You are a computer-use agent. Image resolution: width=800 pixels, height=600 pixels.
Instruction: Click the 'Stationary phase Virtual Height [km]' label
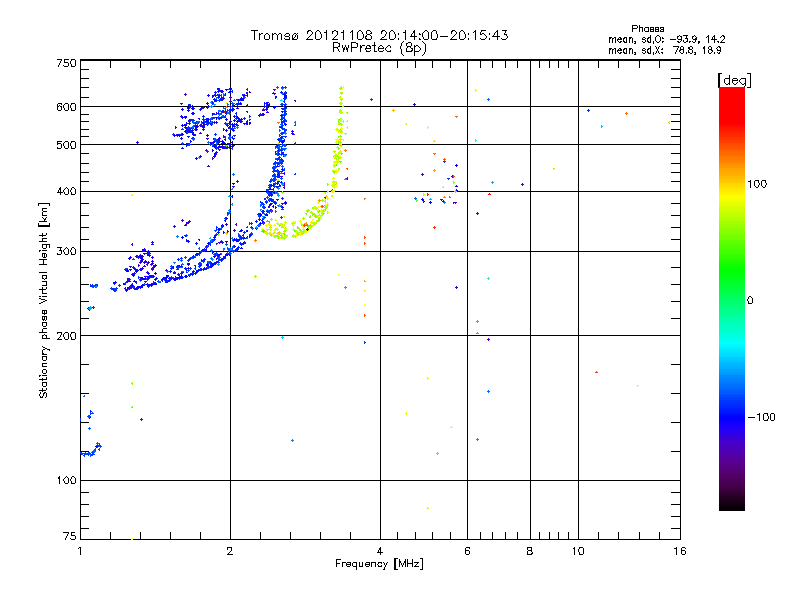click(44, 300)
